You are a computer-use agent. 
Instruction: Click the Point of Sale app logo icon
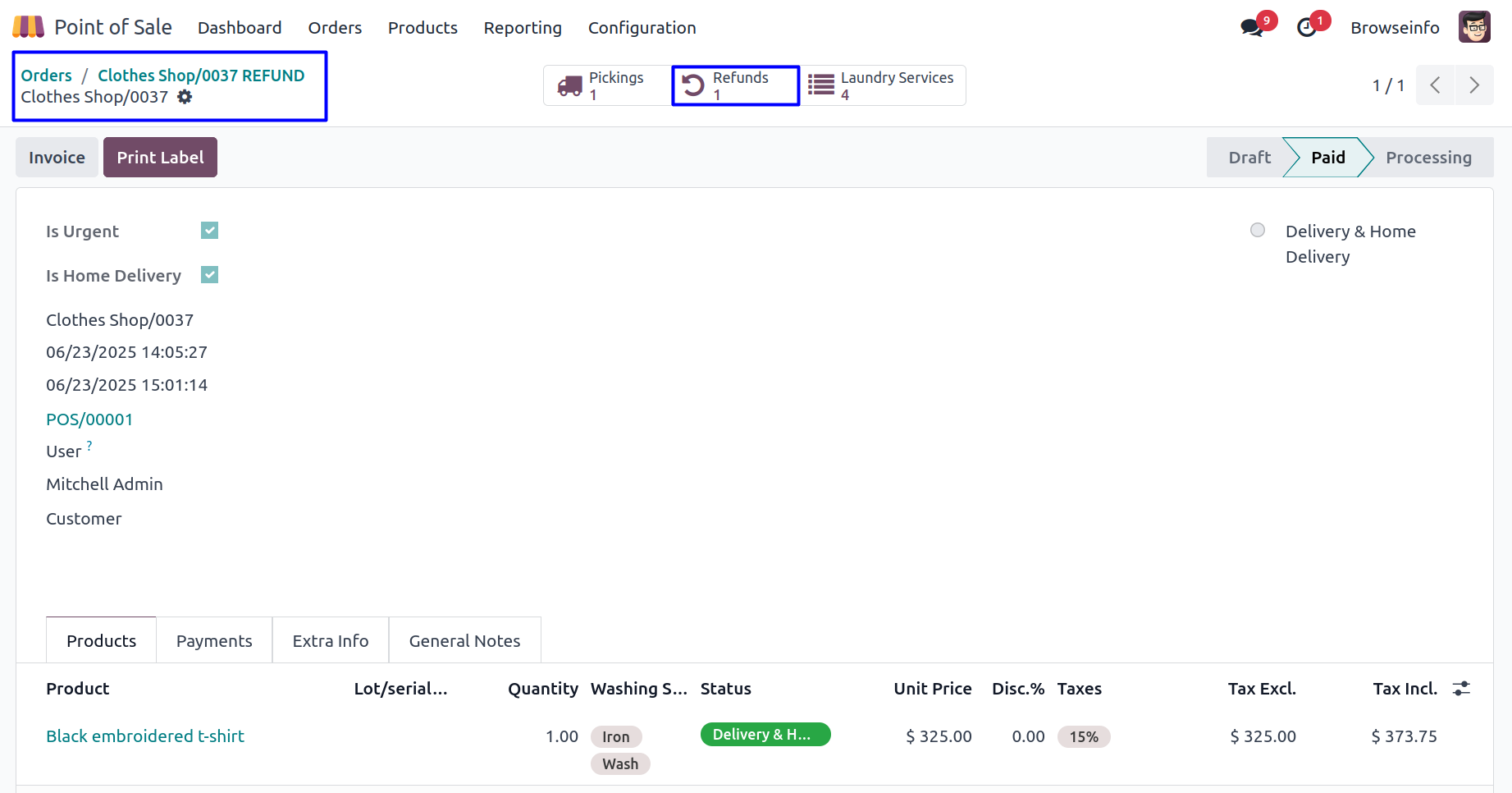pyautogui.click(x=28, y=27)
